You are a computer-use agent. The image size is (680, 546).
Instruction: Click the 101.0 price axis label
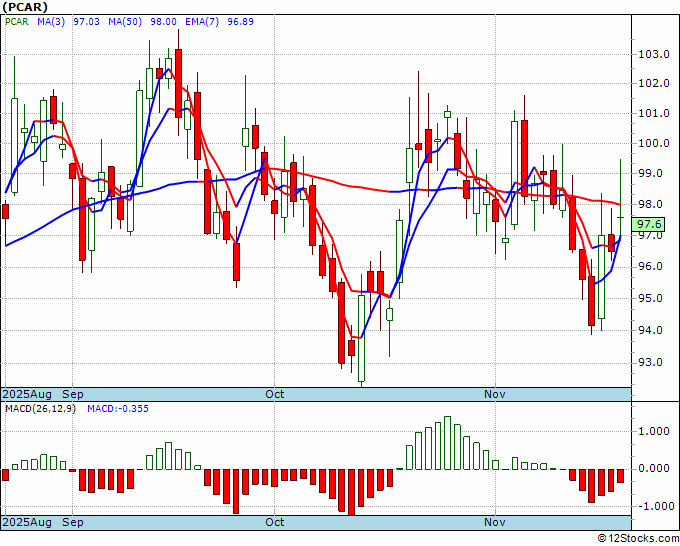pos(654,114)
